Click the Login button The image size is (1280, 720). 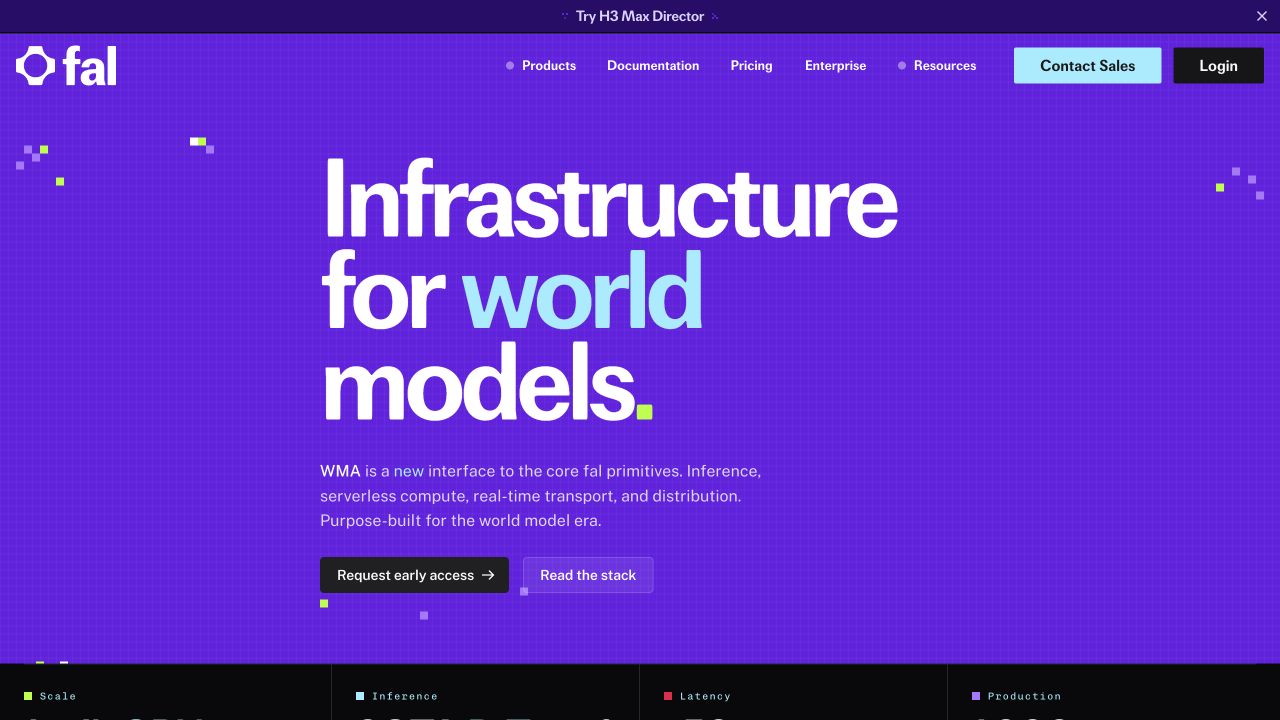(x=1218, y=66)
